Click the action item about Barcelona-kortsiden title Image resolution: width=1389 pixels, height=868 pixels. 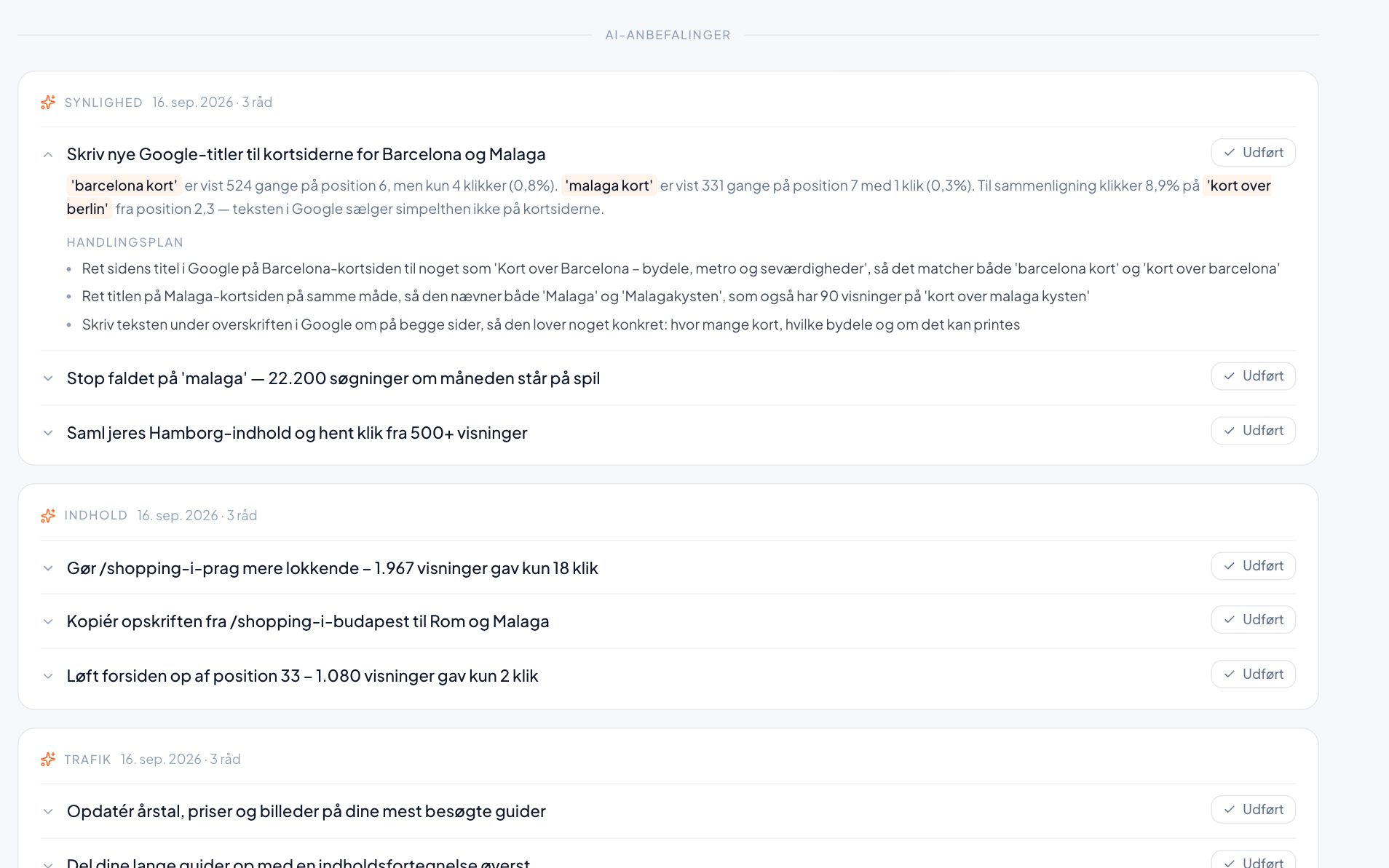click(681, 268)
